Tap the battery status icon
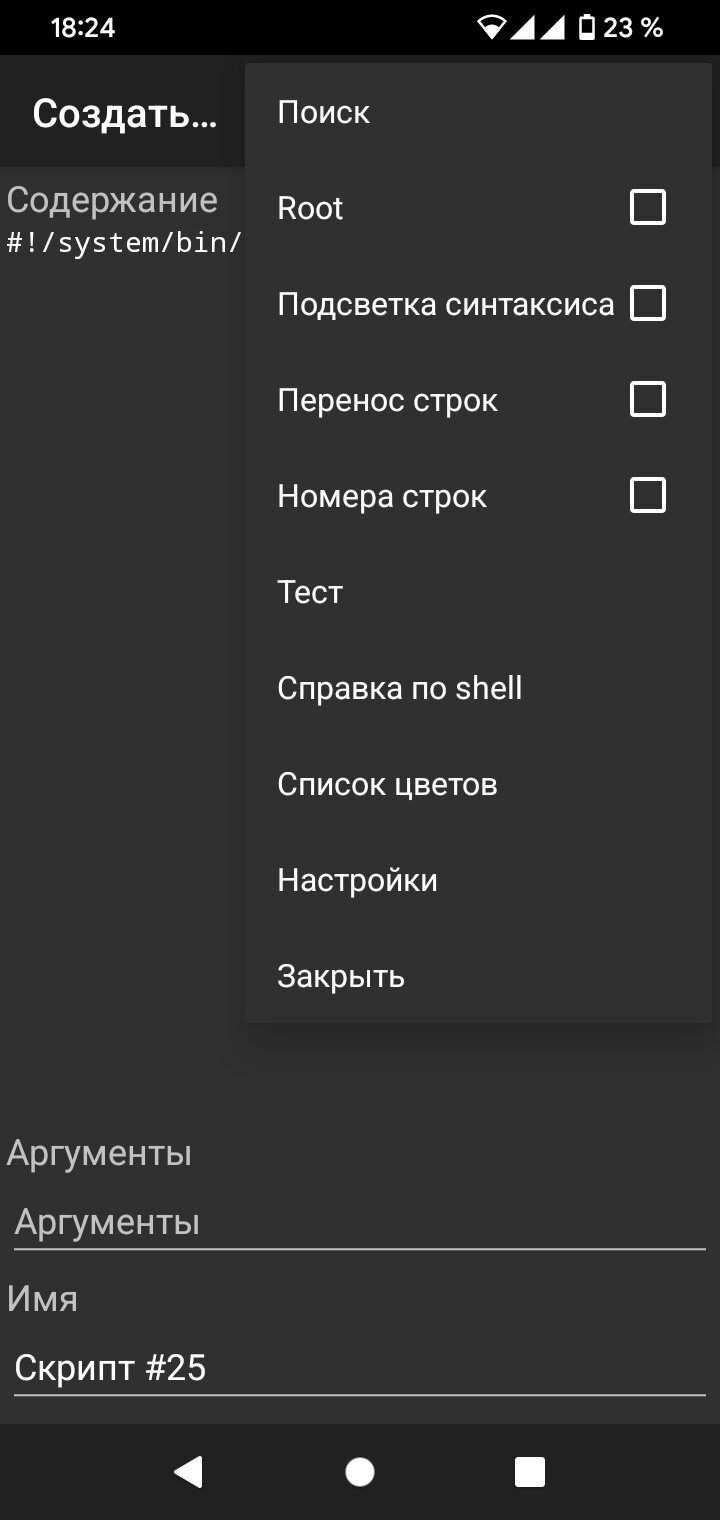Viewport: 720px width, 1520px height. tap(588, 28)
